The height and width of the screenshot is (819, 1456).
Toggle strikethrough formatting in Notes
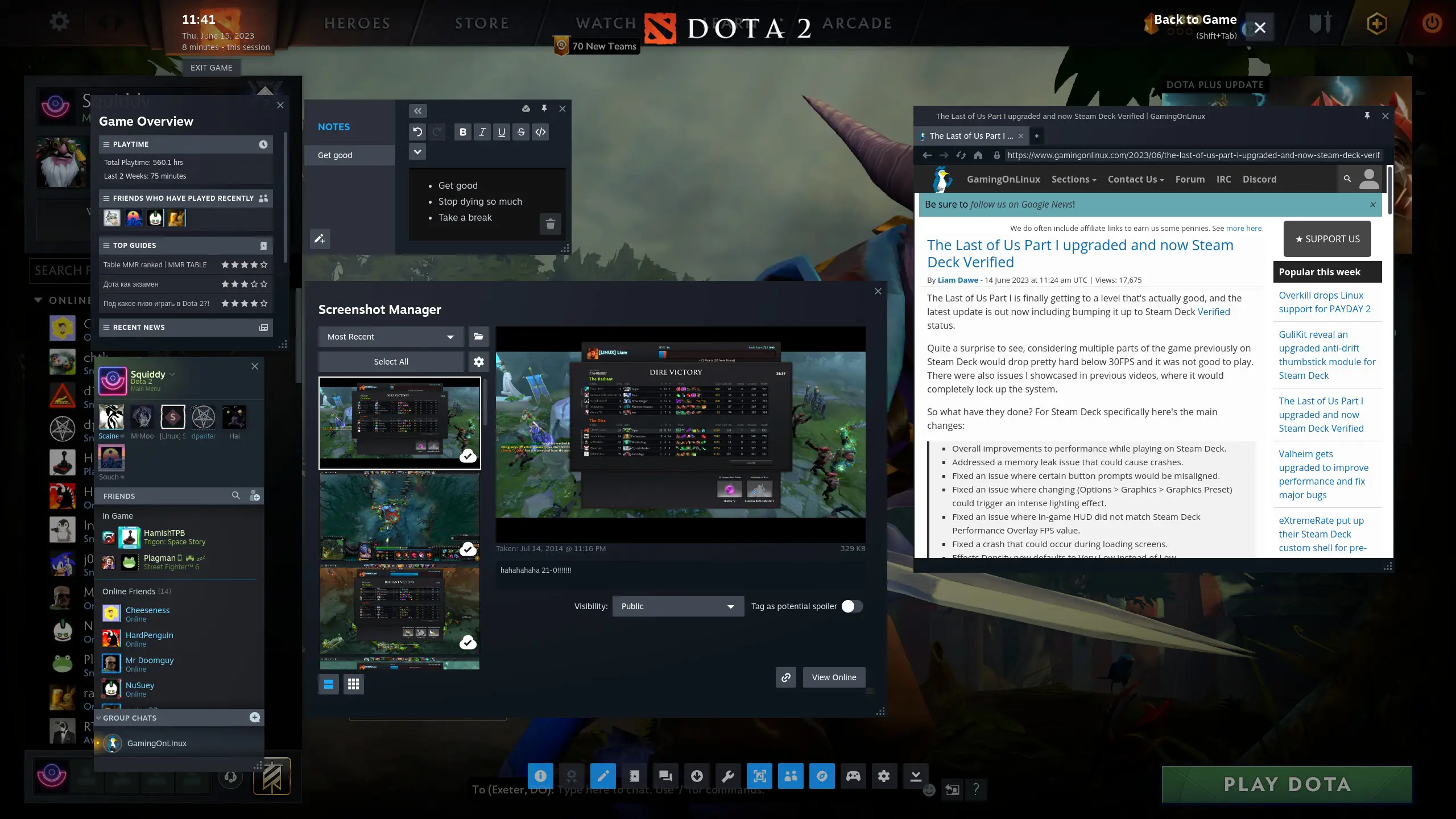[x=520, y=132]
